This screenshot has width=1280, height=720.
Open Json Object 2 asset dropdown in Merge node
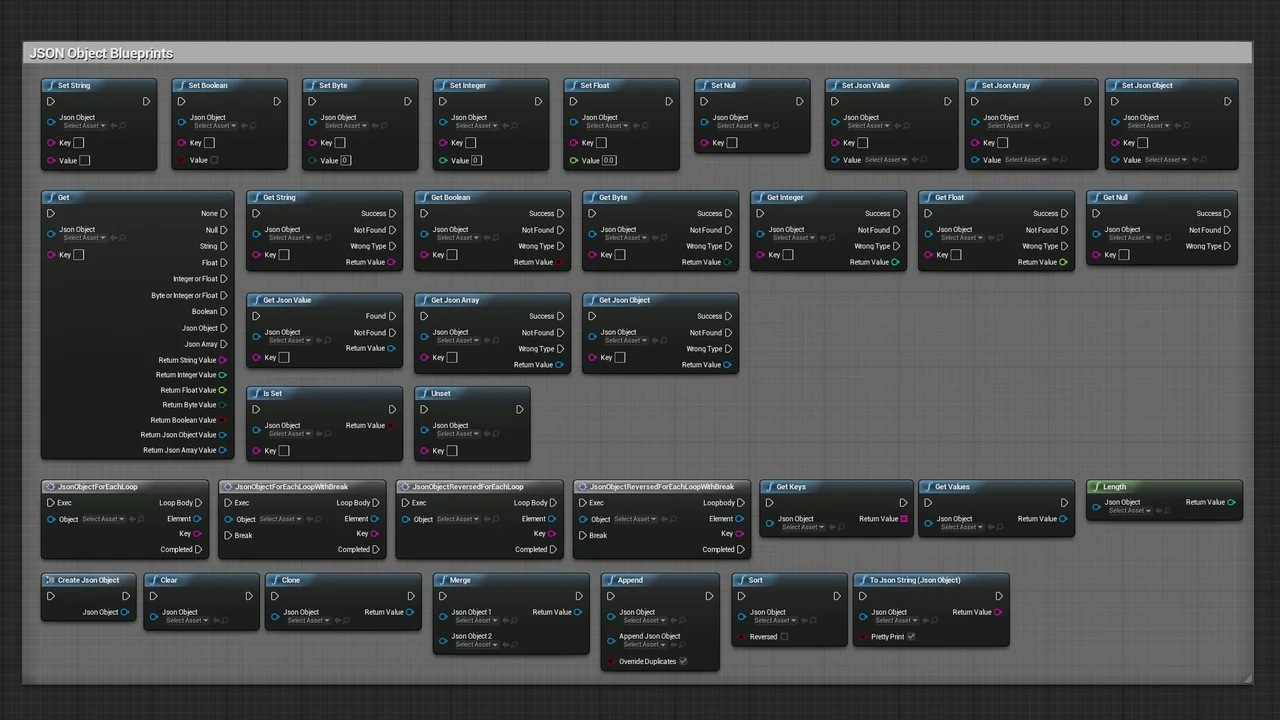coord(473,645)
